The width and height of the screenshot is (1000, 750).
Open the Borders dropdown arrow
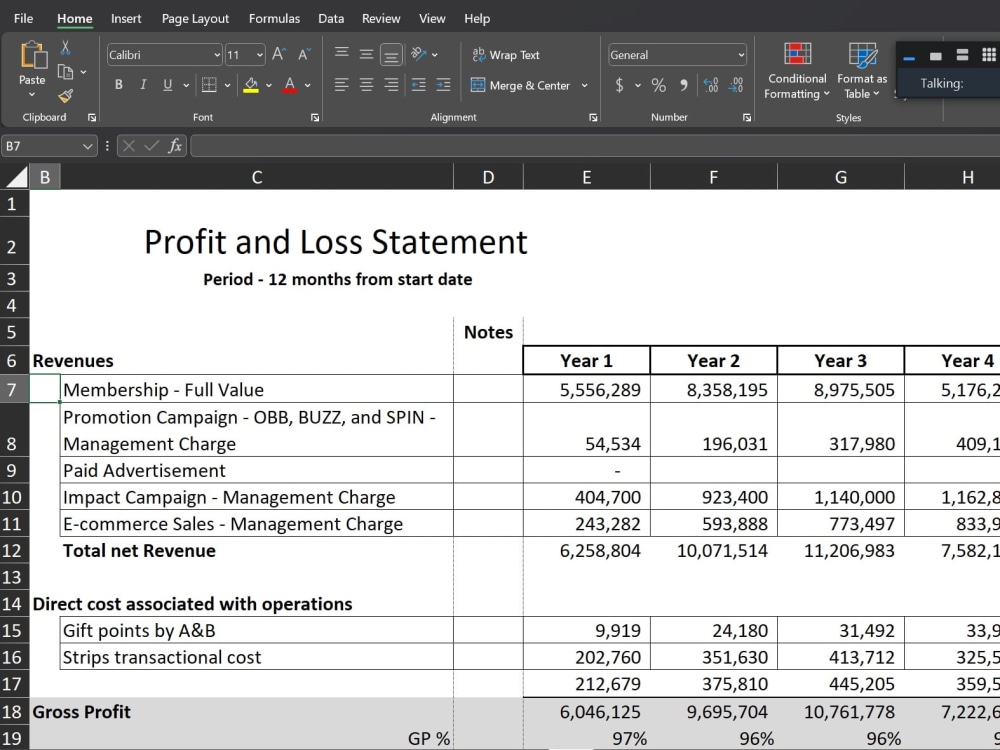click(226, 85)
